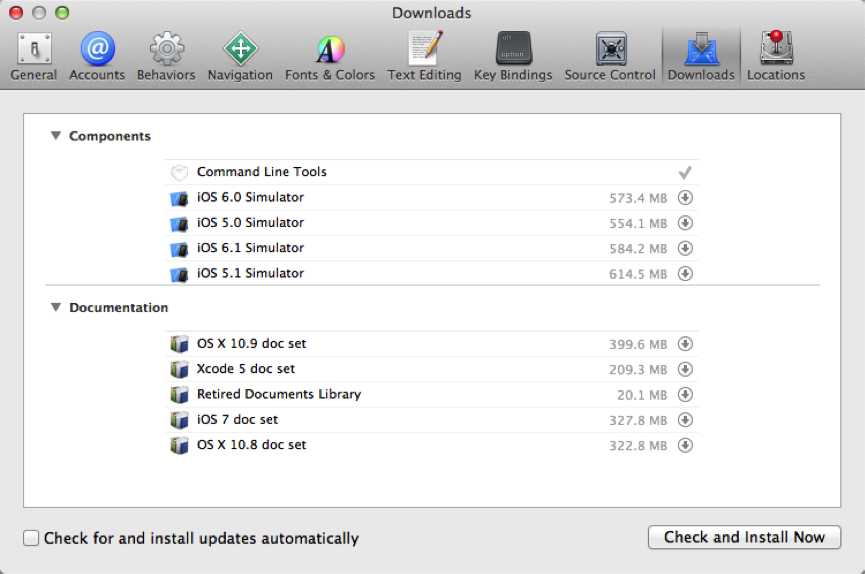The image size is (865, 574).
Task: Download the iOS 5.1 Simulator
Action: (685, 274)
